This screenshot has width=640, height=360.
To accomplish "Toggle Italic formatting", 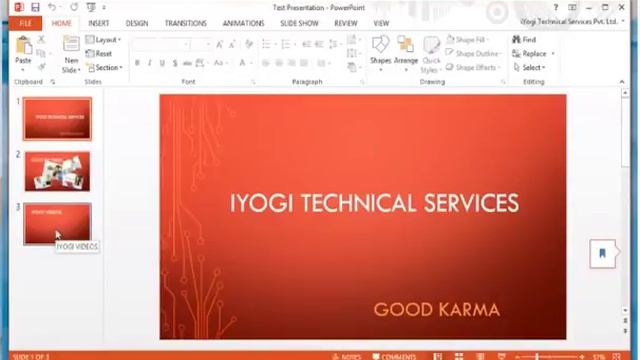I will click(150, 63).
